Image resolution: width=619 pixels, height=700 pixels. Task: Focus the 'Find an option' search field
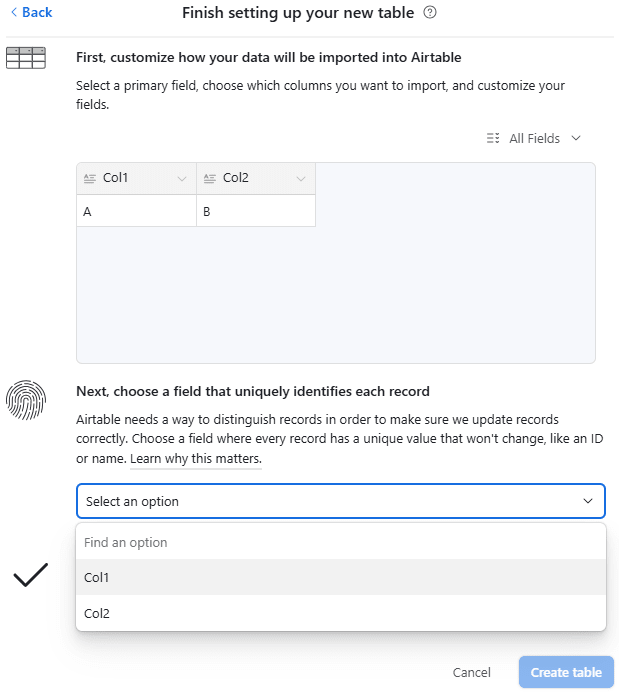click(340, 542)
